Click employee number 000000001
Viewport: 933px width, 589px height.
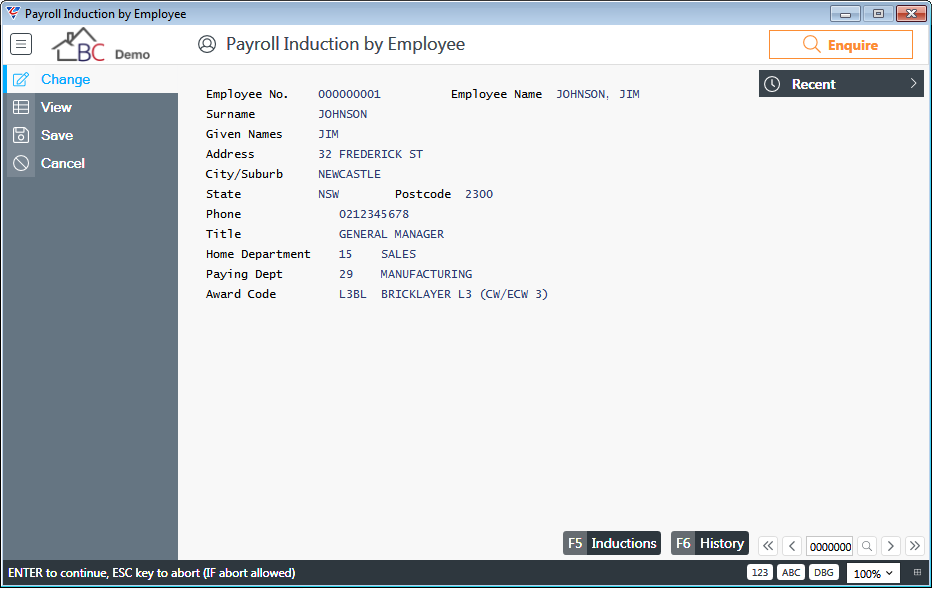tap(349, 94)
